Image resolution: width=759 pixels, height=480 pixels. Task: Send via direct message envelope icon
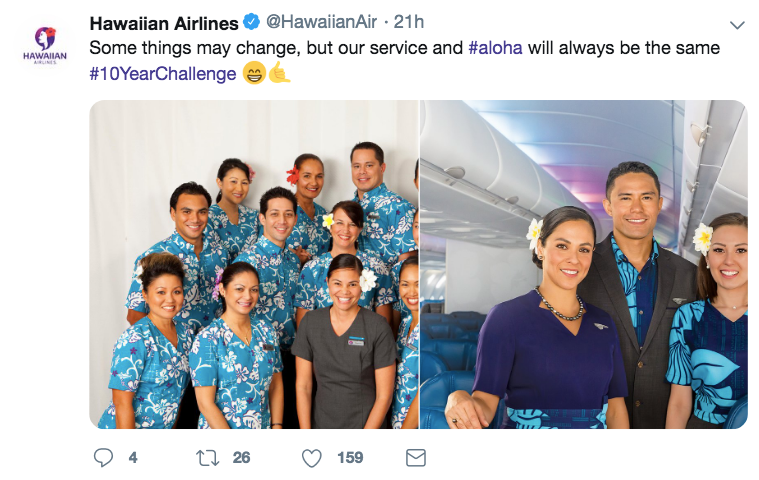(416, 457)
